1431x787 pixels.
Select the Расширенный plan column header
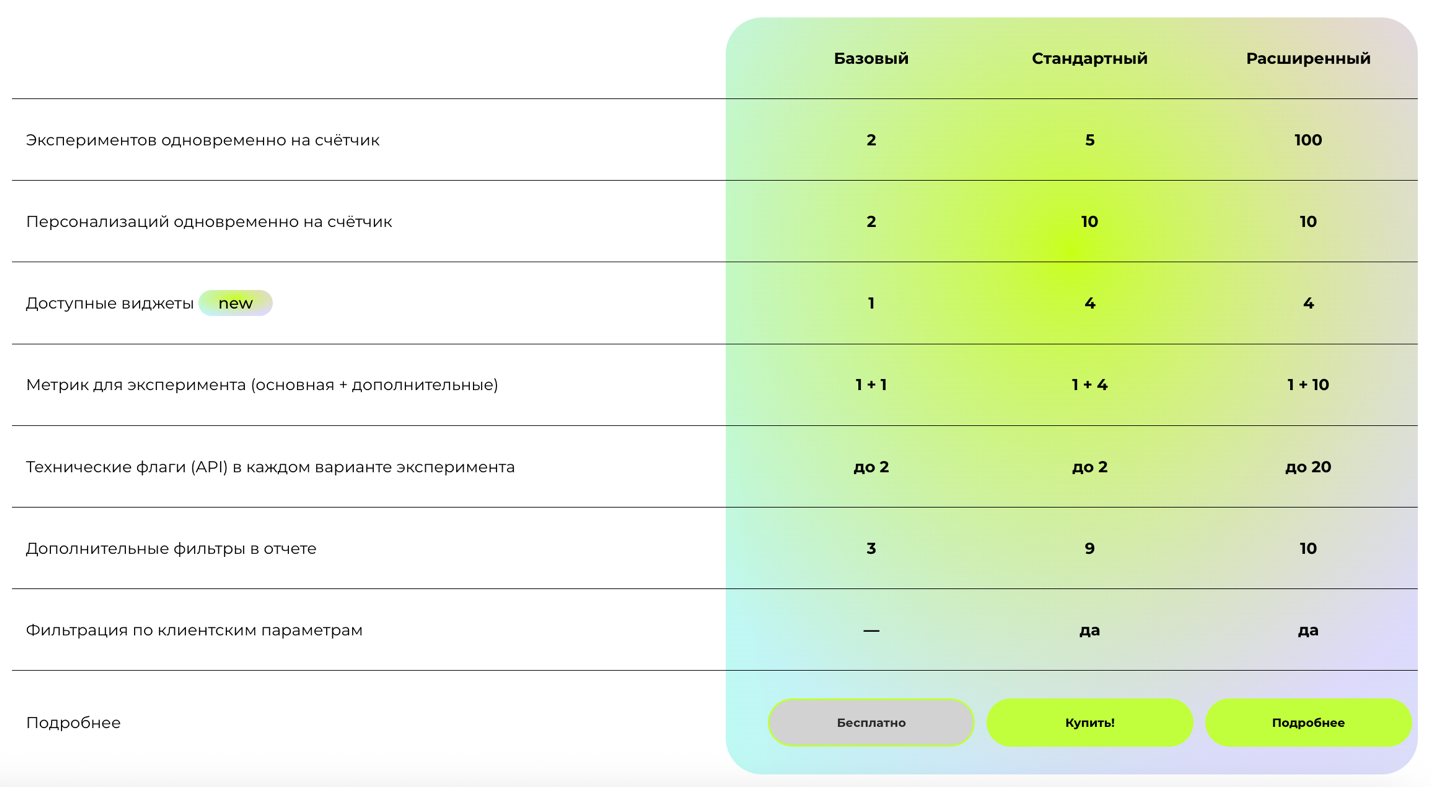tap(1307, 59)
